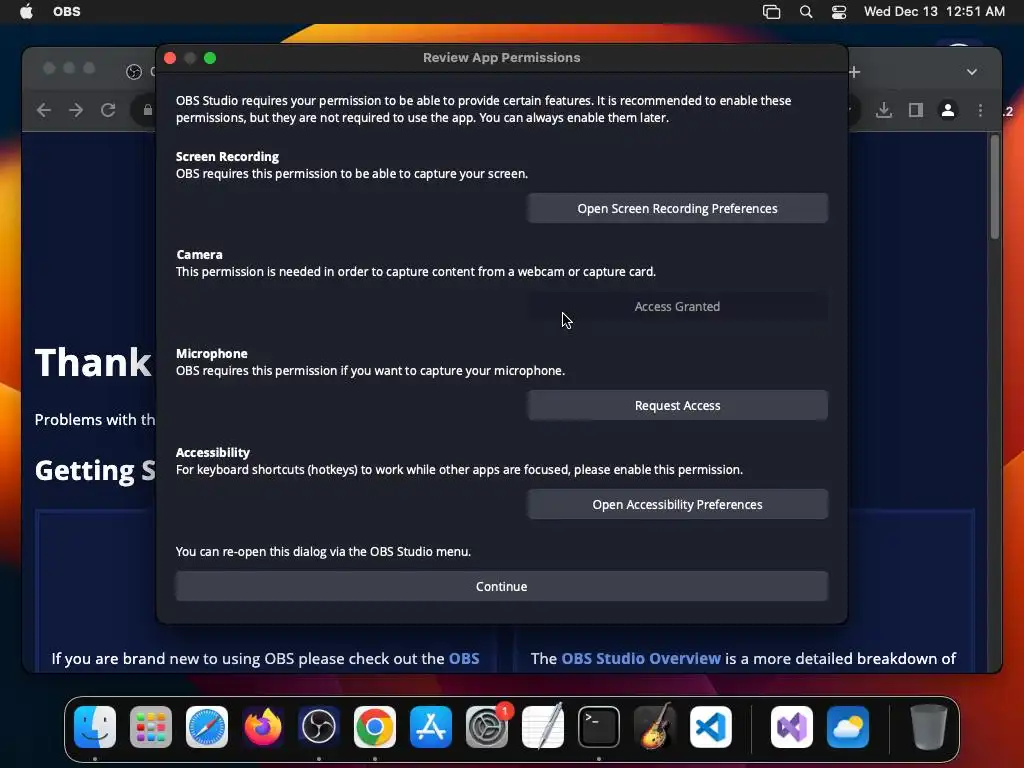Open Control Center in menu bar
The width and height of the screenshot is (1024, 768).
[x=839, y=12]
